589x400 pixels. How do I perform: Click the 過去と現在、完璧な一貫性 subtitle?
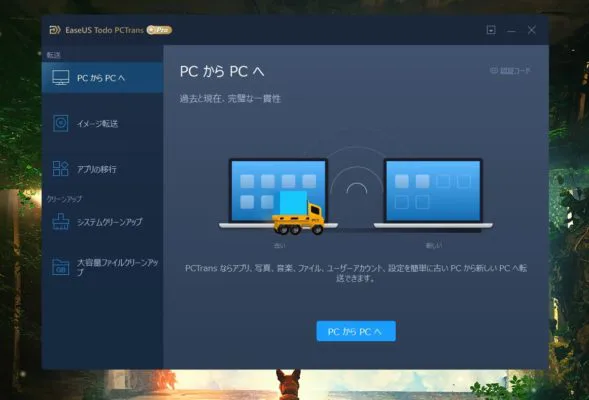(230, 99)
